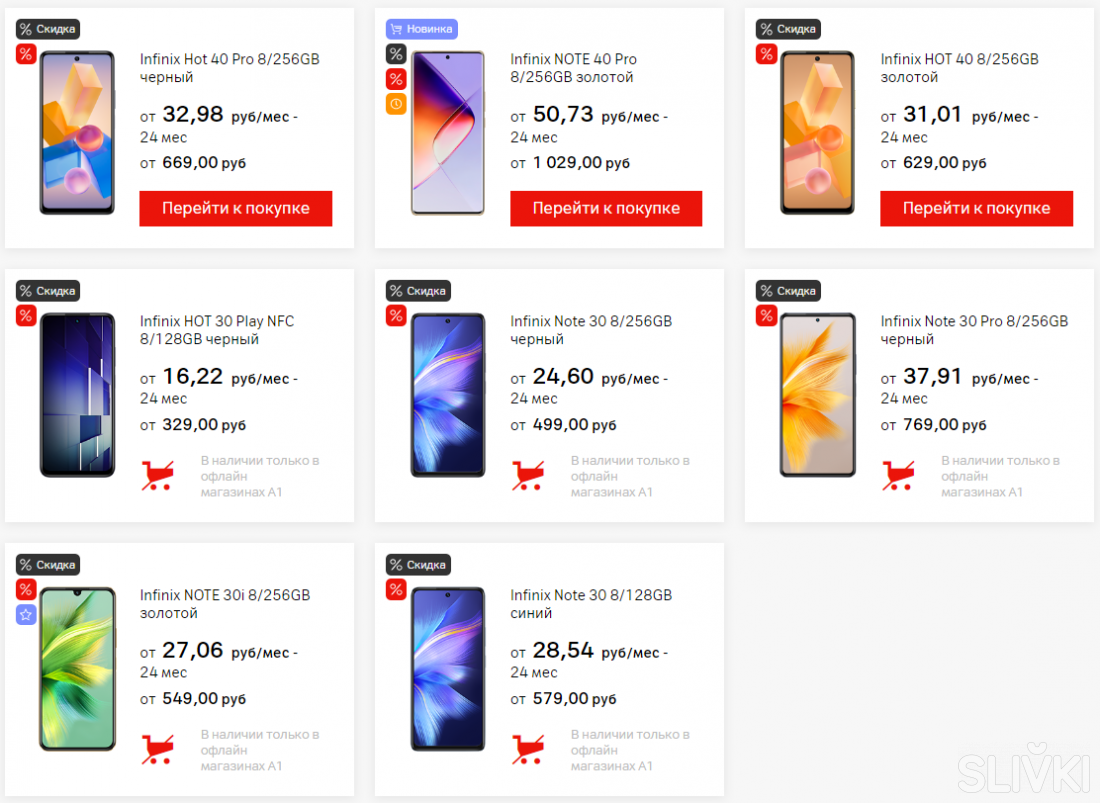This screenshot has width=1100, height=803.
Task: Click red percent icon on Note 30 8/256GB черный
Action: 396,316
